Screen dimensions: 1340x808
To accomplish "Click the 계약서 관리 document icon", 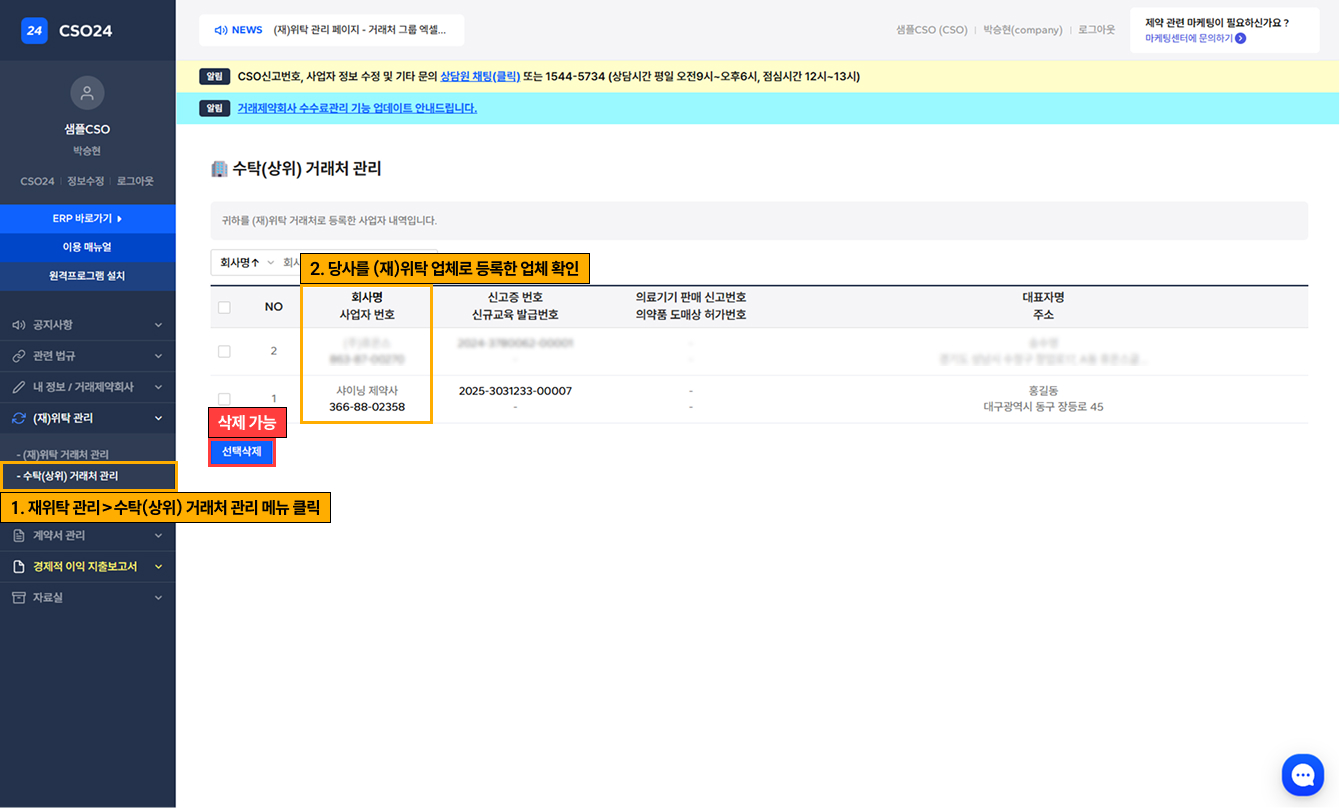I will pos(18,536).
